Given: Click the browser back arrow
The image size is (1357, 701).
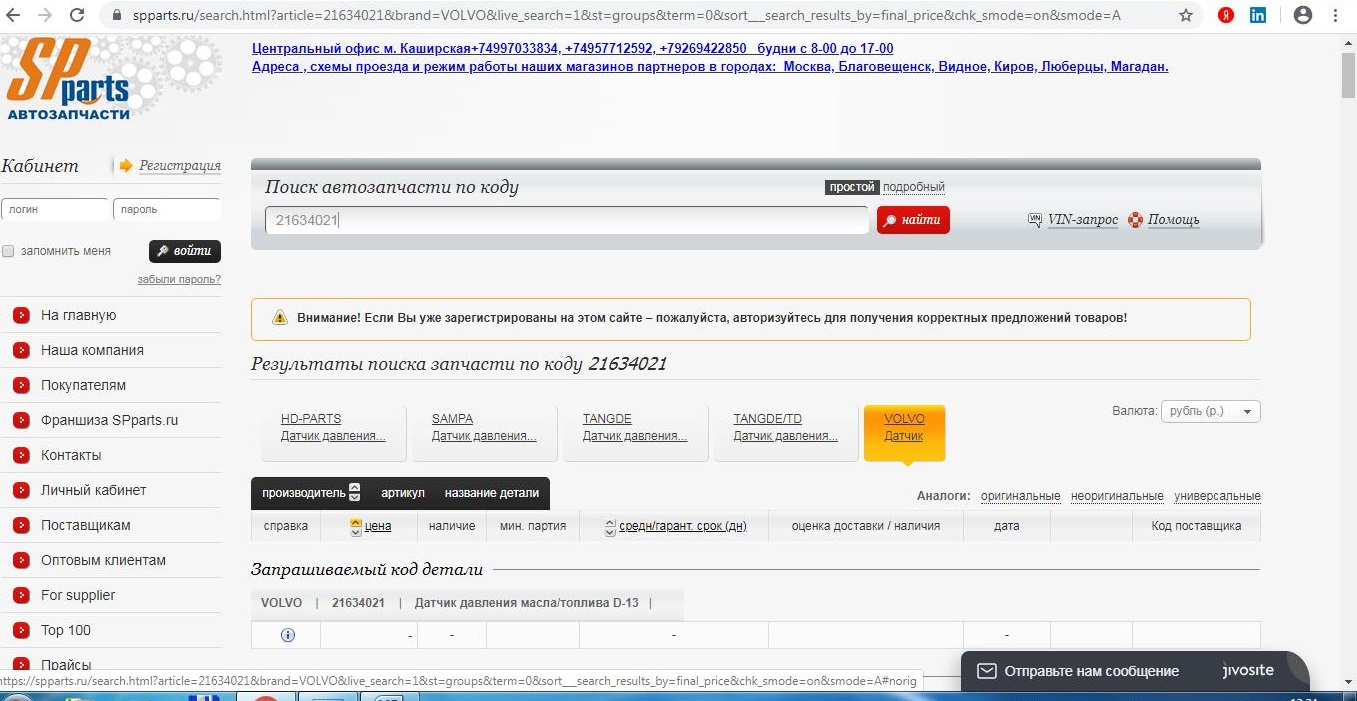Looking at the screenshot, I should (x=14, y=15).
